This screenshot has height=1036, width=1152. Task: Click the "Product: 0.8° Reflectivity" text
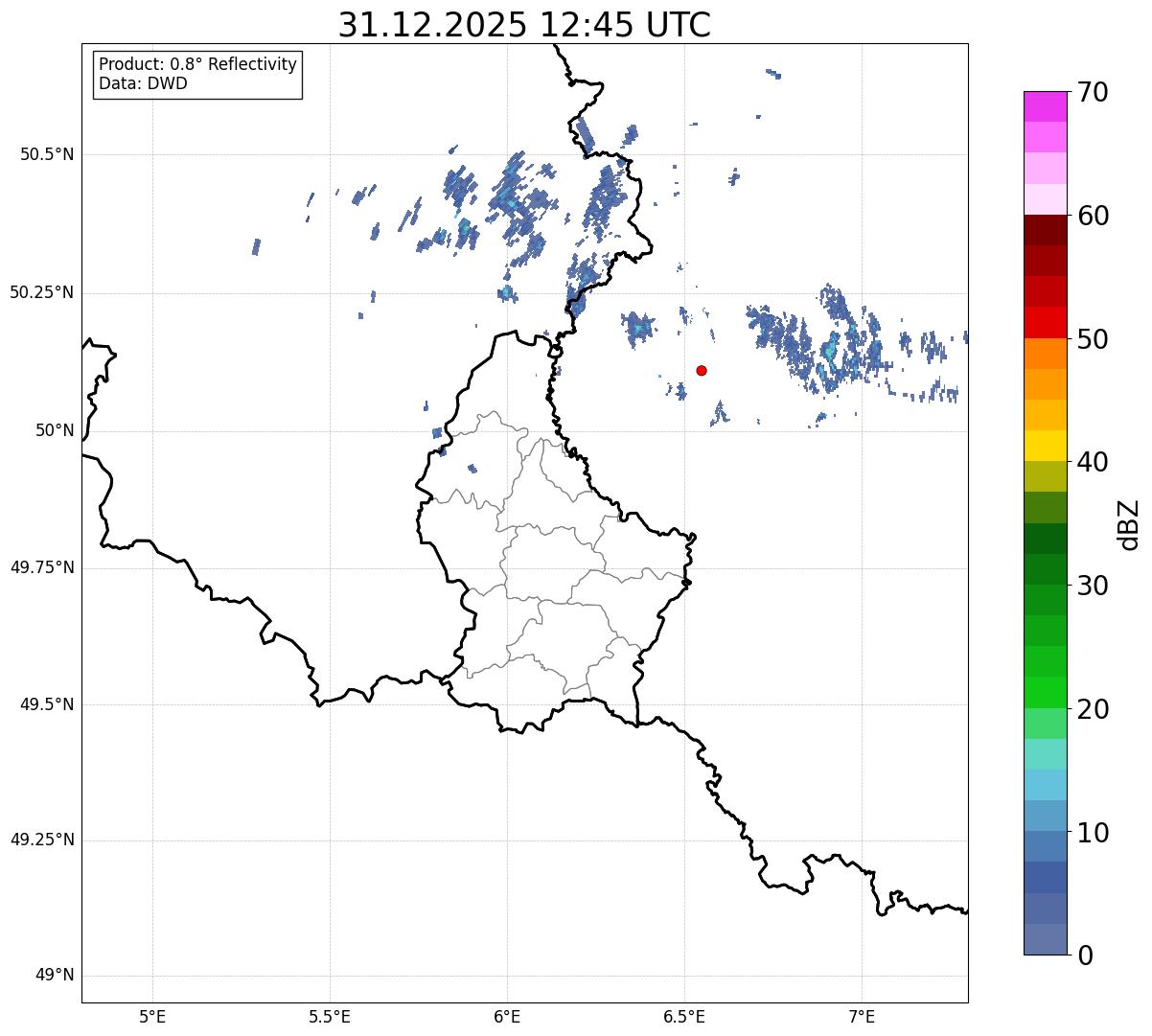(198, 64)
